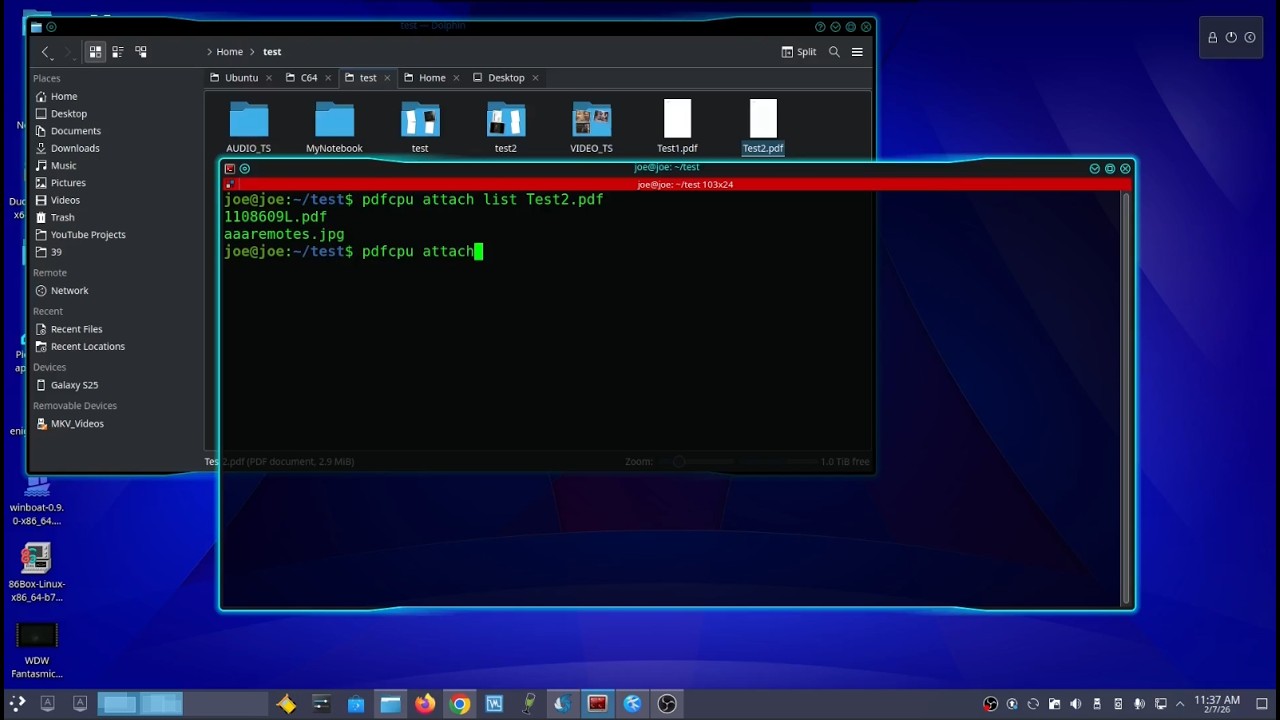Select the AUDIO_TS folder

pos(248,127)
